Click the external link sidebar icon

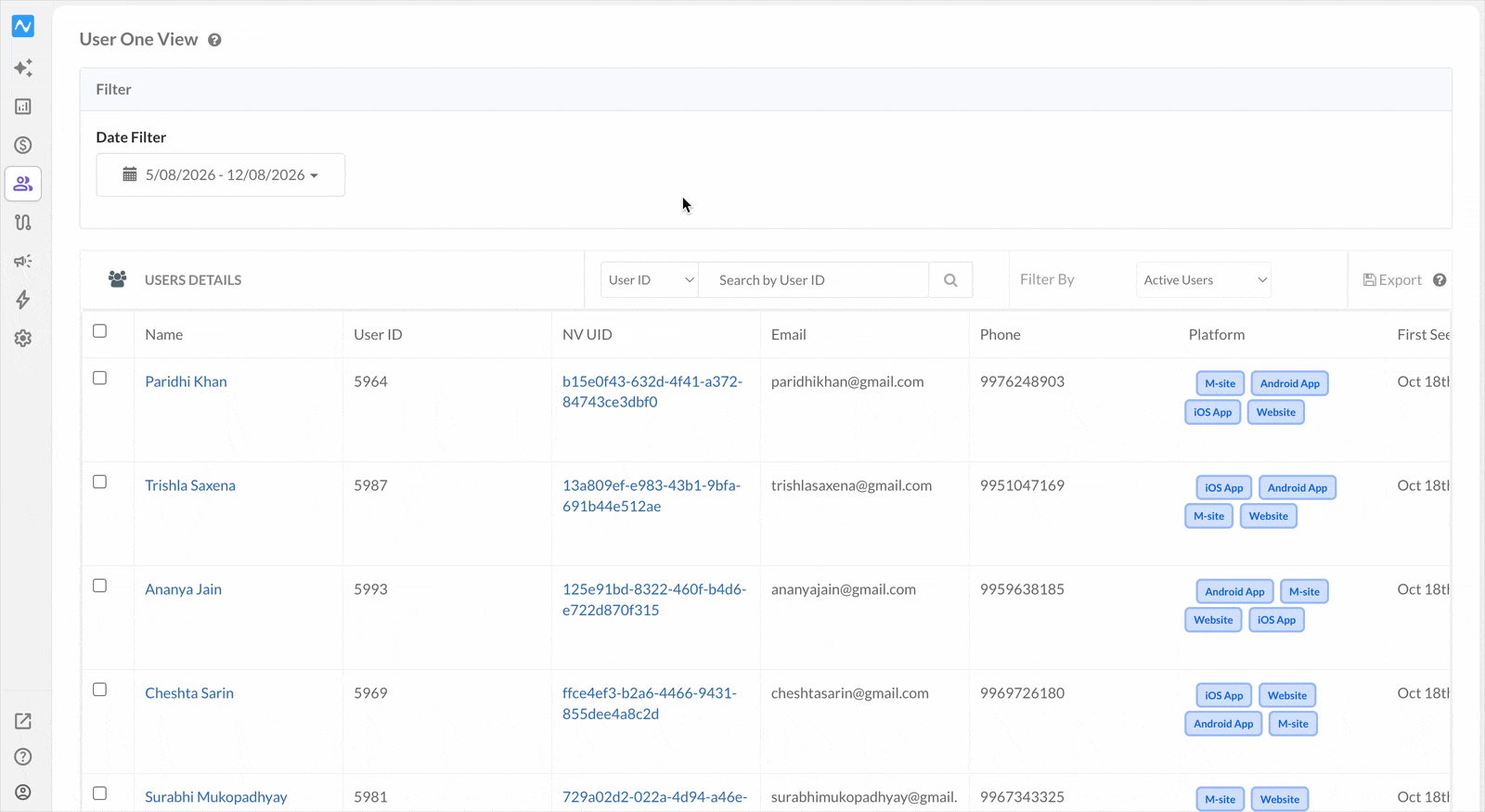click(23, 721)
